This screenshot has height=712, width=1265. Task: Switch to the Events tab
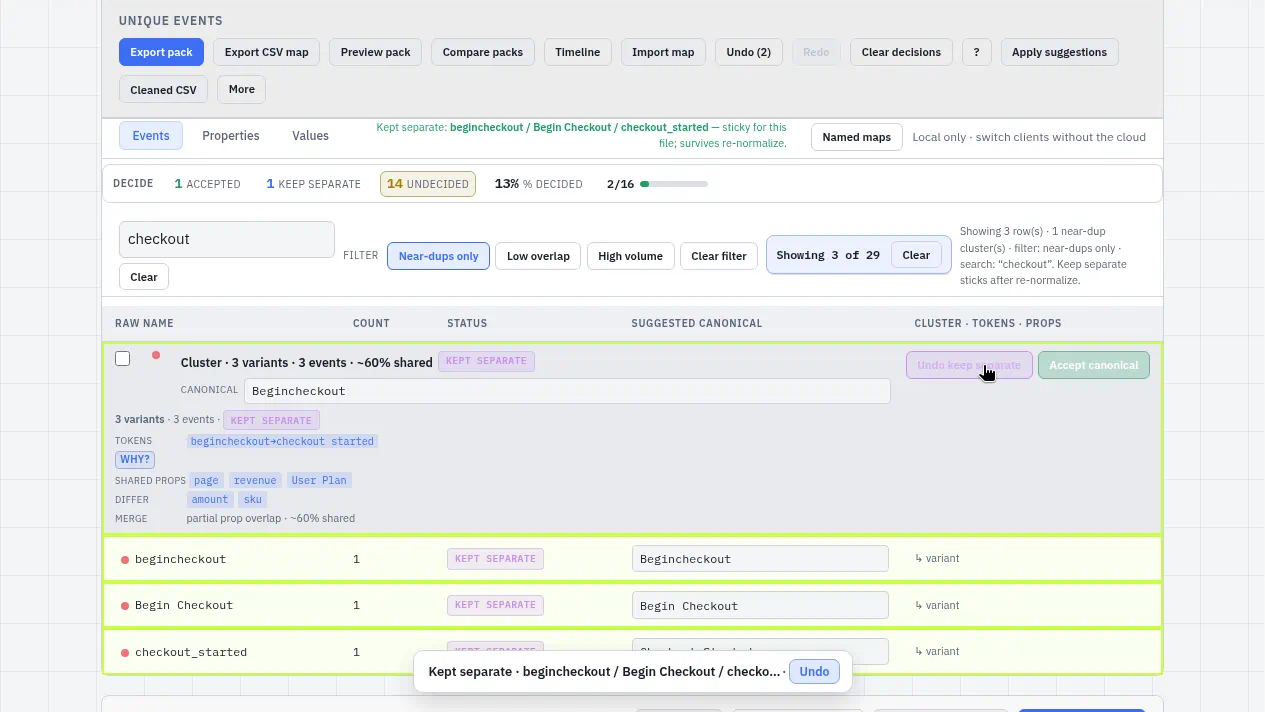pos(151,136)
